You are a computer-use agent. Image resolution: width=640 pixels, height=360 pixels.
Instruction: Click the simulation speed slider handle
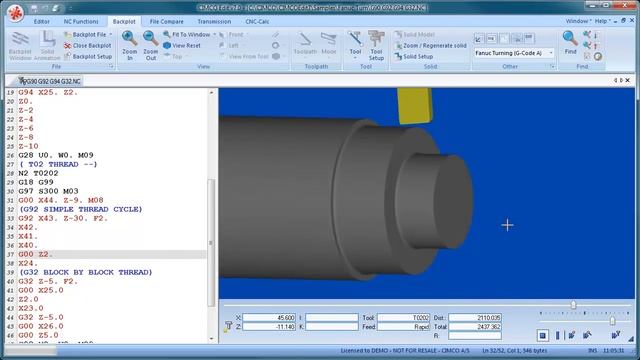click(613, 321)
